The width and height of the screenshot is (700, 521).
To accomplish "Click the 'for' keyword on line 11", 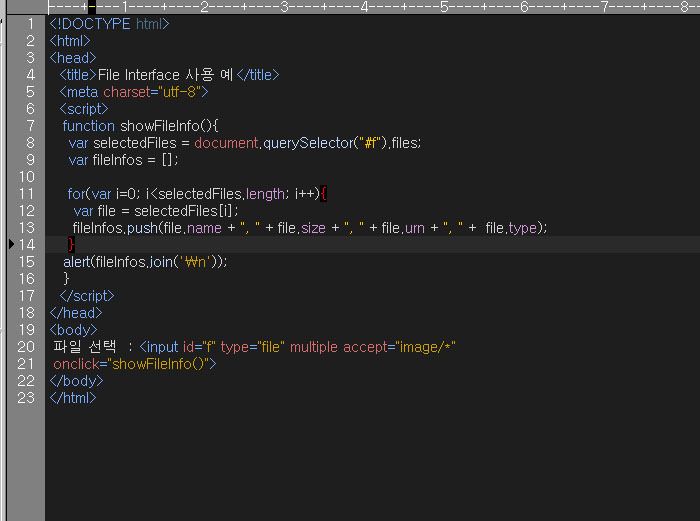I will (76, 194).
